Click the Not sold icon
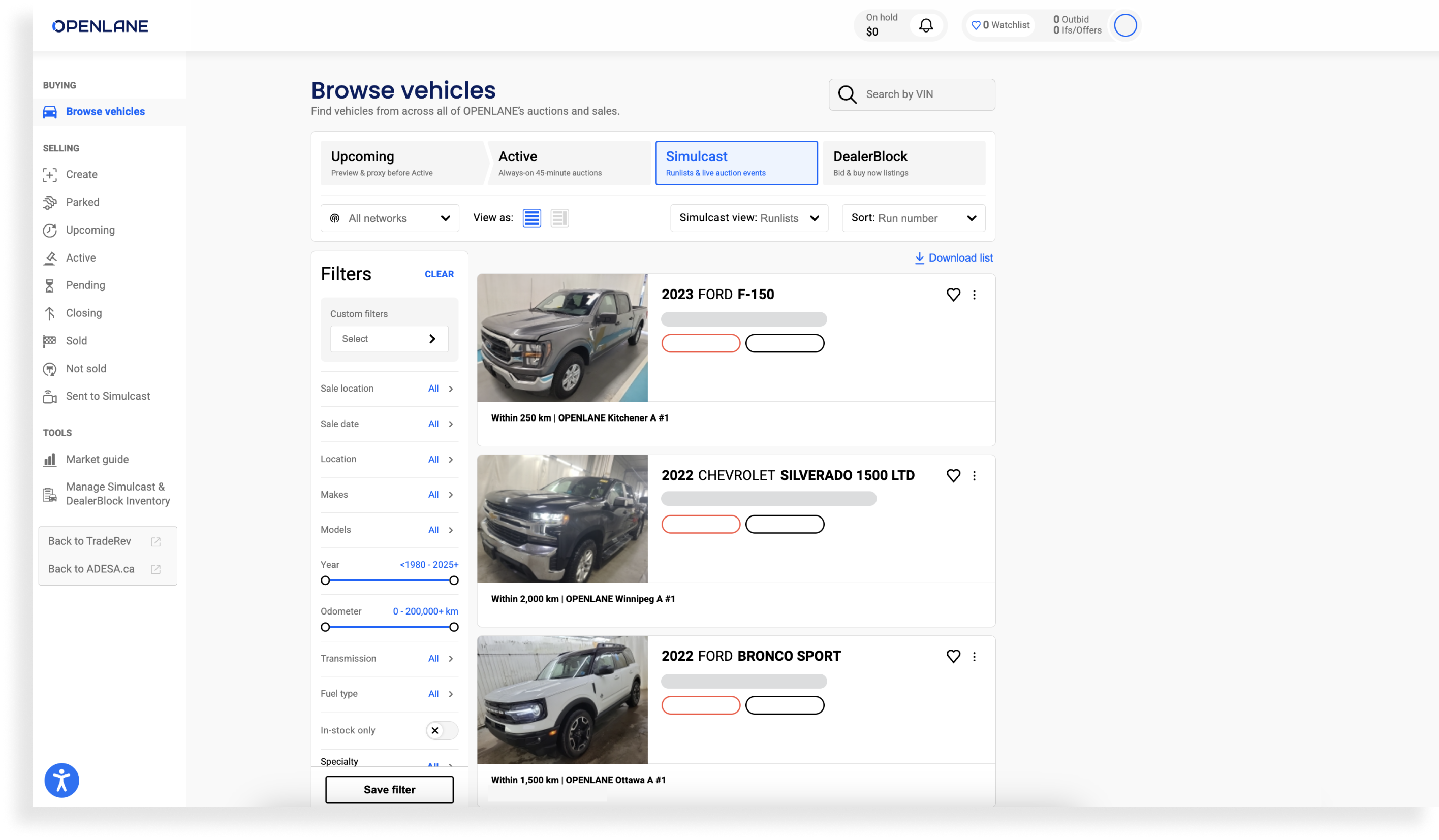1439x840 pixels. pos(50,369)
